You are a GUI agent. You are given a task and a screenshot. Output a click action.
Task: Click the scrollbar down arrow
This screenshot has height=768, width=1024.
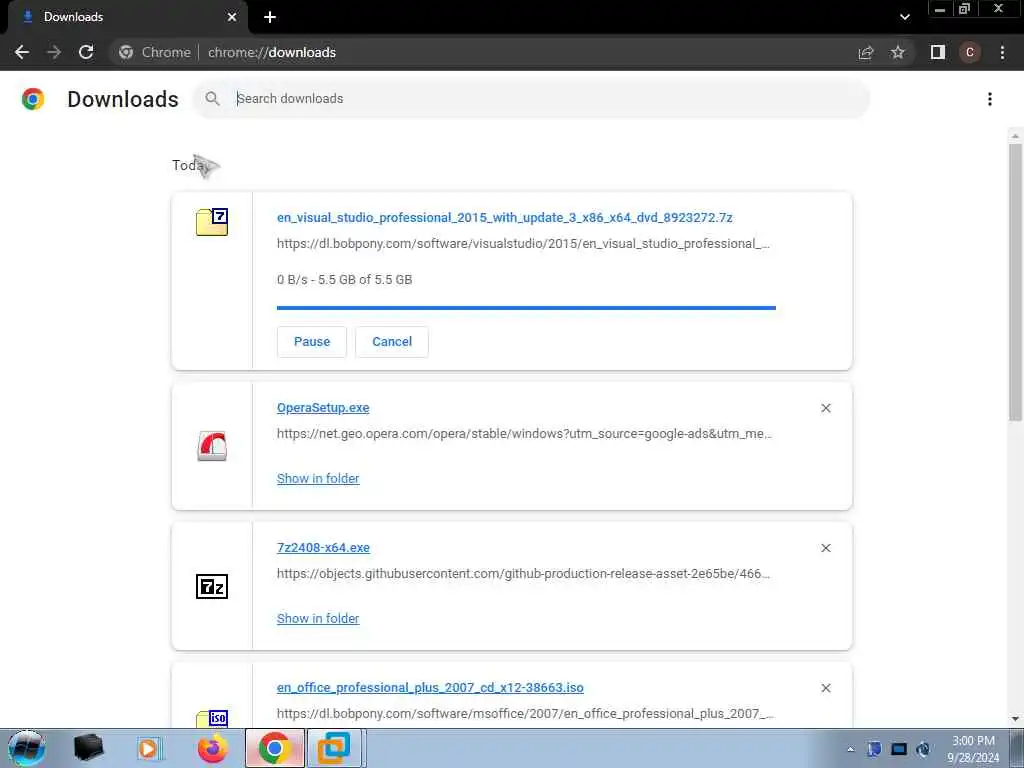pyautogui.click(x=1015, y=719)
